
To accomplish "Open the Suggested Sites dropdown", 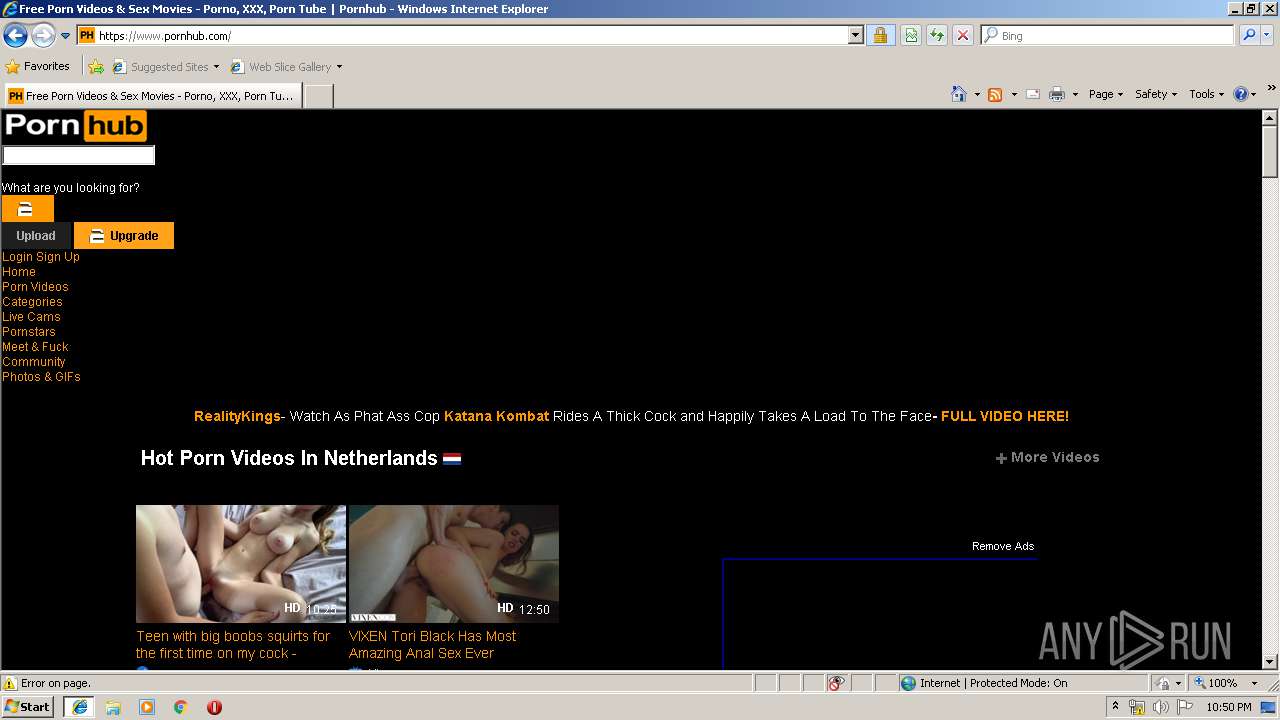I will pyautogui.click(x=165, y=67).
